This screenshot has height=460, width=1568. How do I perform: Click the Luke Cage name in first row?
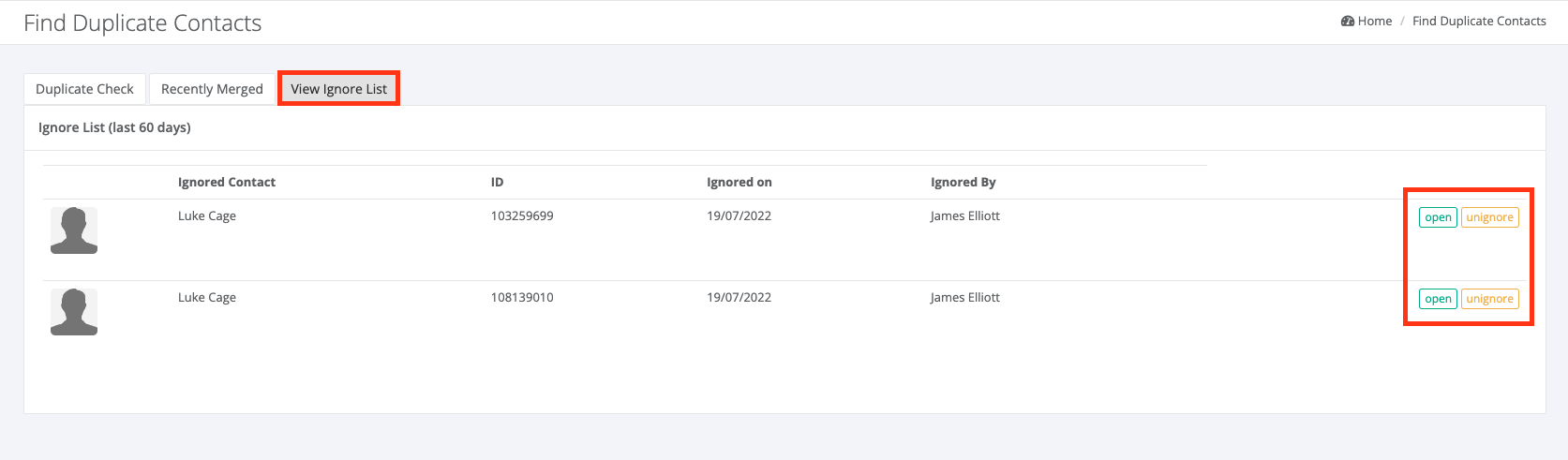pyautogui.click(x=207, y=215)
